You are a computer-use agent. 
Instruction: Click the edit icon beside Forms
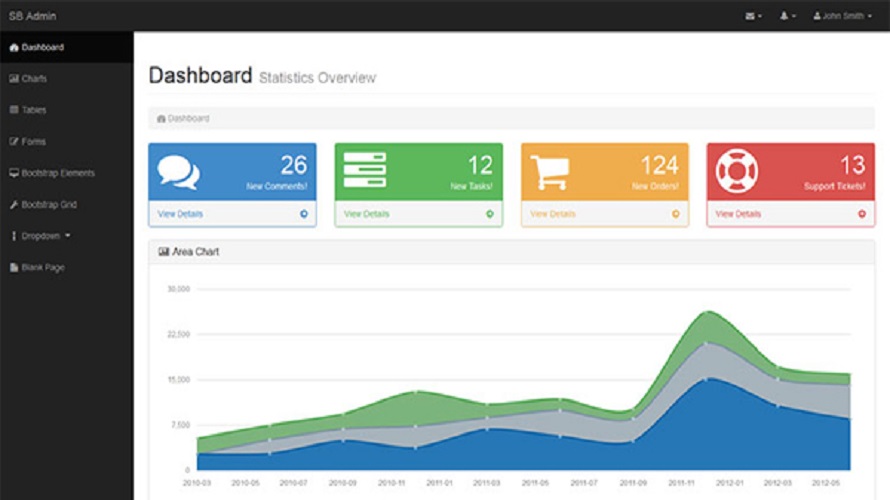pos(14,141)
